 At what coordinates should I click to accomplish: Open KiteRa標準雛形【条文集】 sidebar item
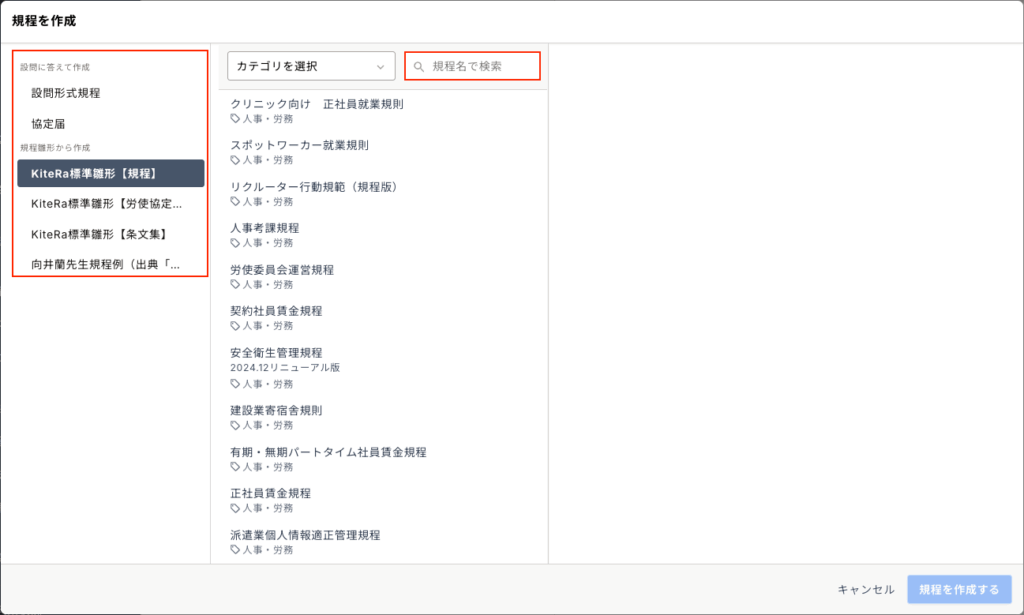[98, 234]
